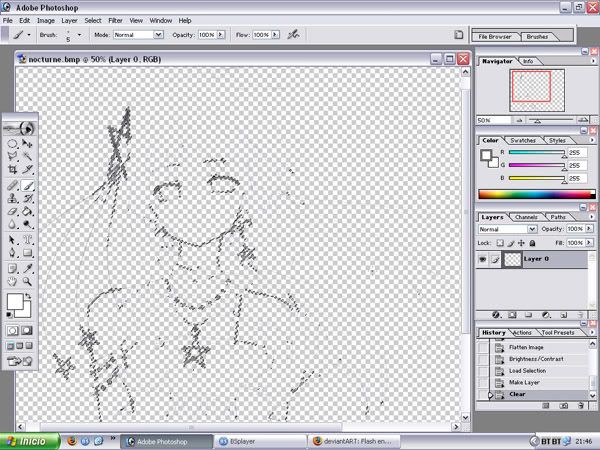Select the Blur tool
Screen dimensions: 600x450
[12, 224]
